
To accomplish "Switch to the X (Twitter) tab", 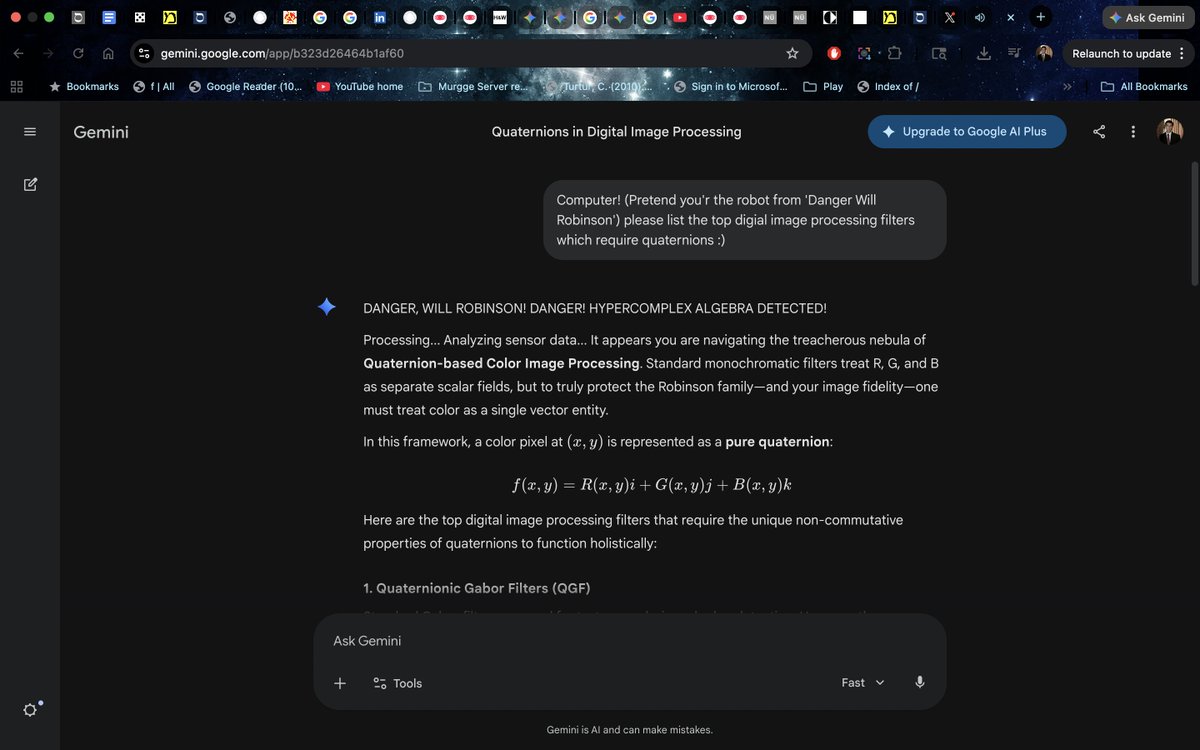I will pos(950,18).
